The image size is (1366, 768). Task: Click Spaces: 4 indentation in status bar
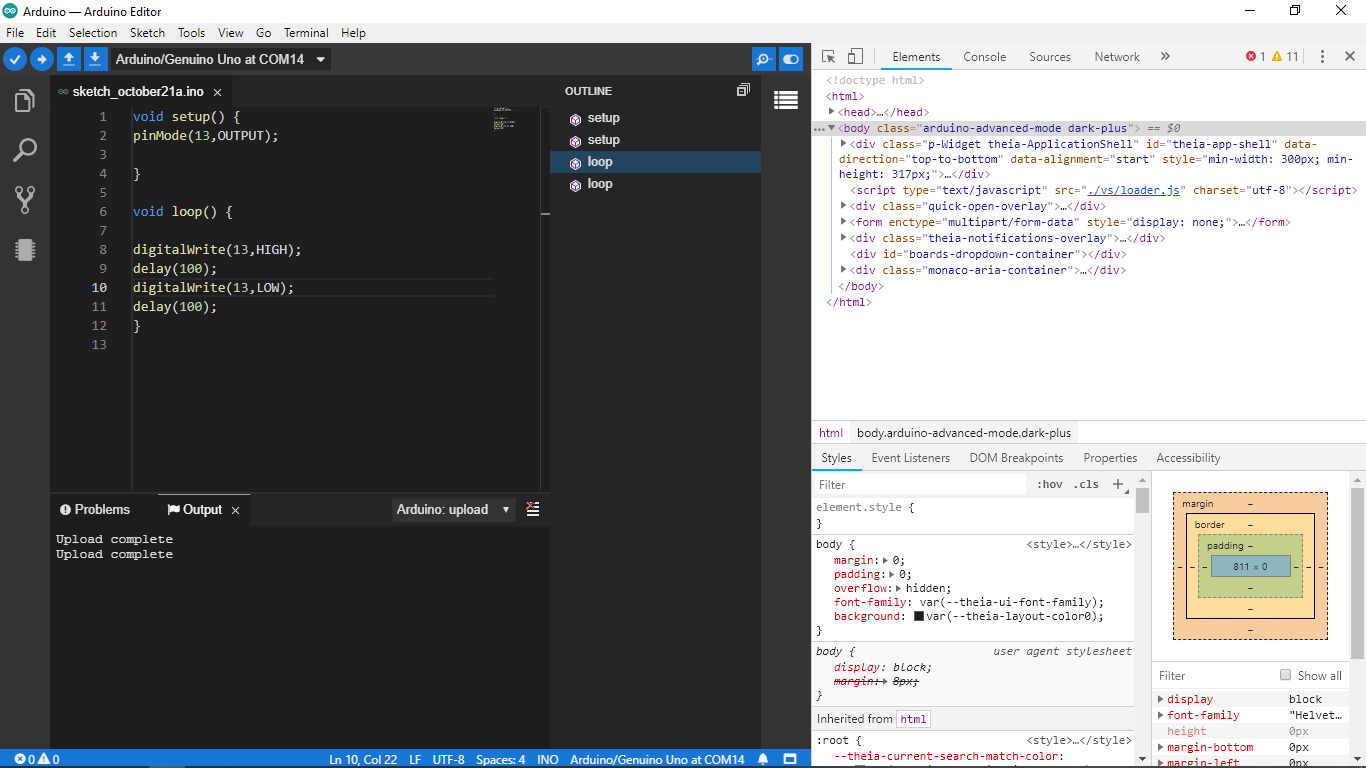coord(500,759)
